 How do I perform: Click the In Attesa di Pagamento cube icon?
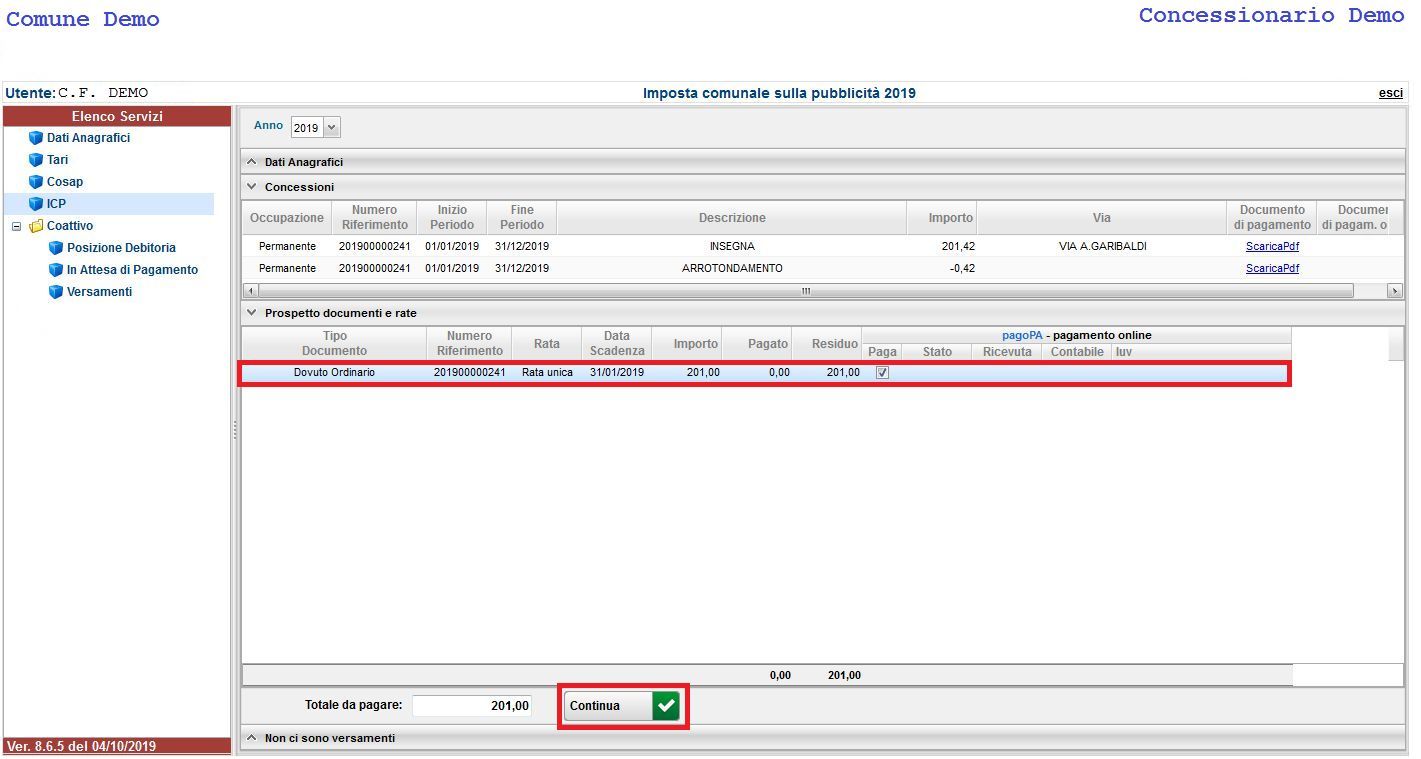56,270
